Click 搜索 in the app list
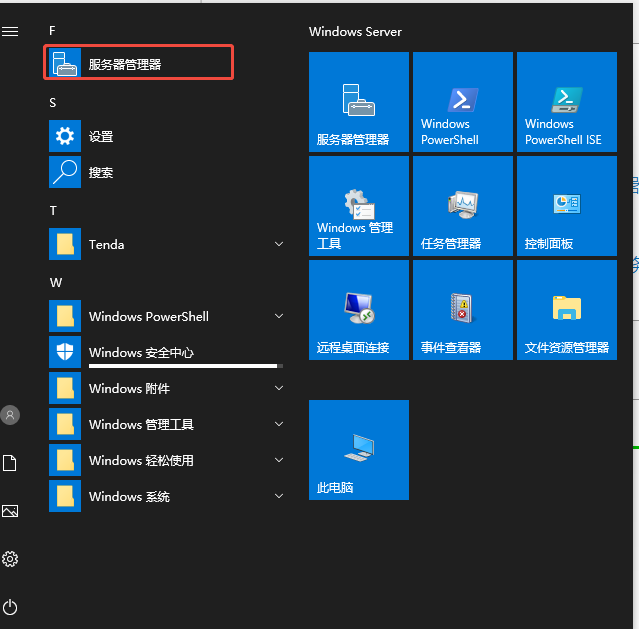Image resolution: width=639 pixels, height=629 pixels. click(x=101, y=172)
